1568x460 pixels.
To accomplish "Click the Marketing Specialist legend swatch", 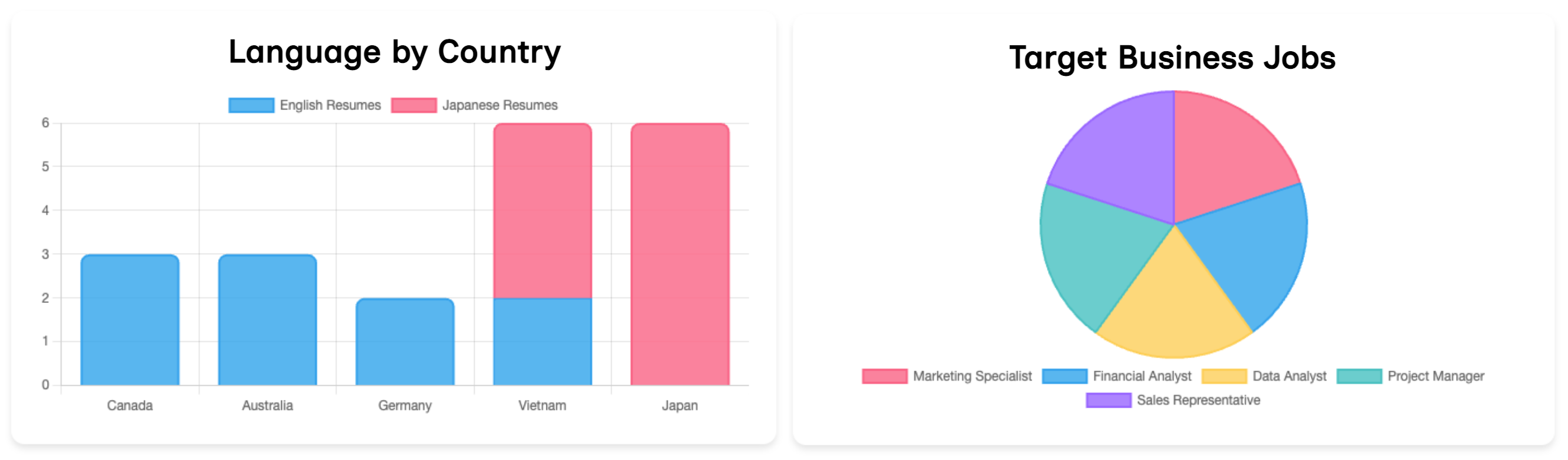I will tap(884, 376).
